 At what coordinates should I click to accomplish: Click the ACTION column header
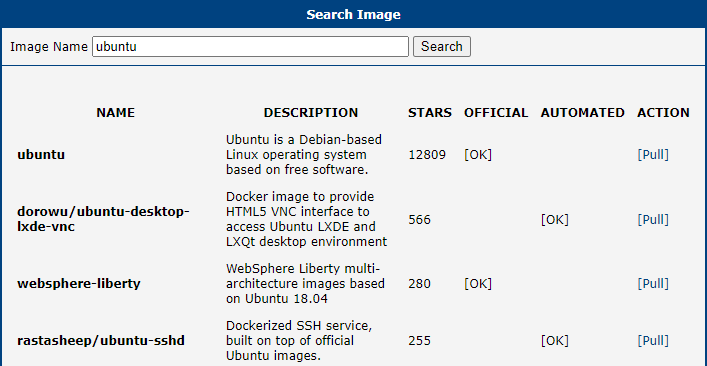663,113
